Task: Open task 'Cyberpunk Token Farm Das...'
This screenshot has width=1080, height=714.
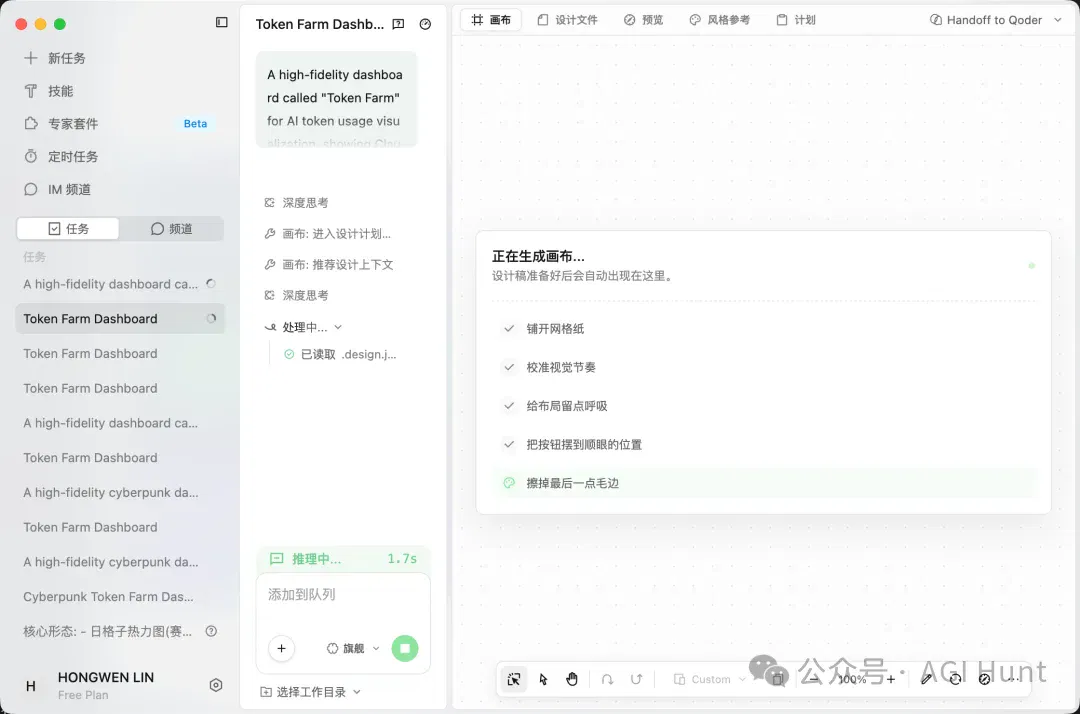Action: click(108, 597)
